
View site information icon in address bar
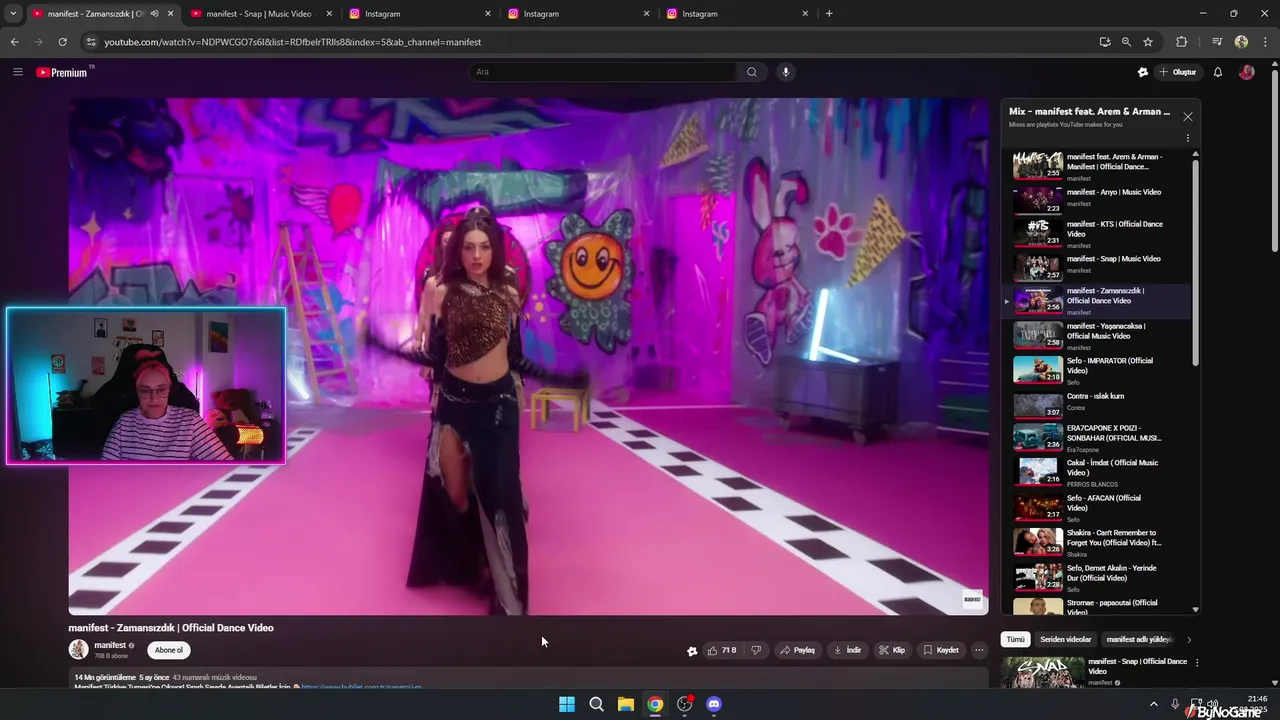point(91,42)
